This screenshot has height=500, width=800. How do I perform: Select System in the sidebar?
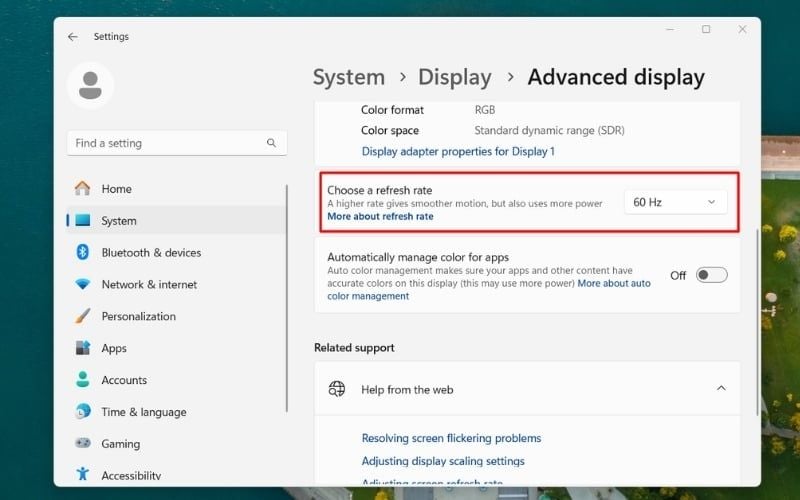(176, 220)
